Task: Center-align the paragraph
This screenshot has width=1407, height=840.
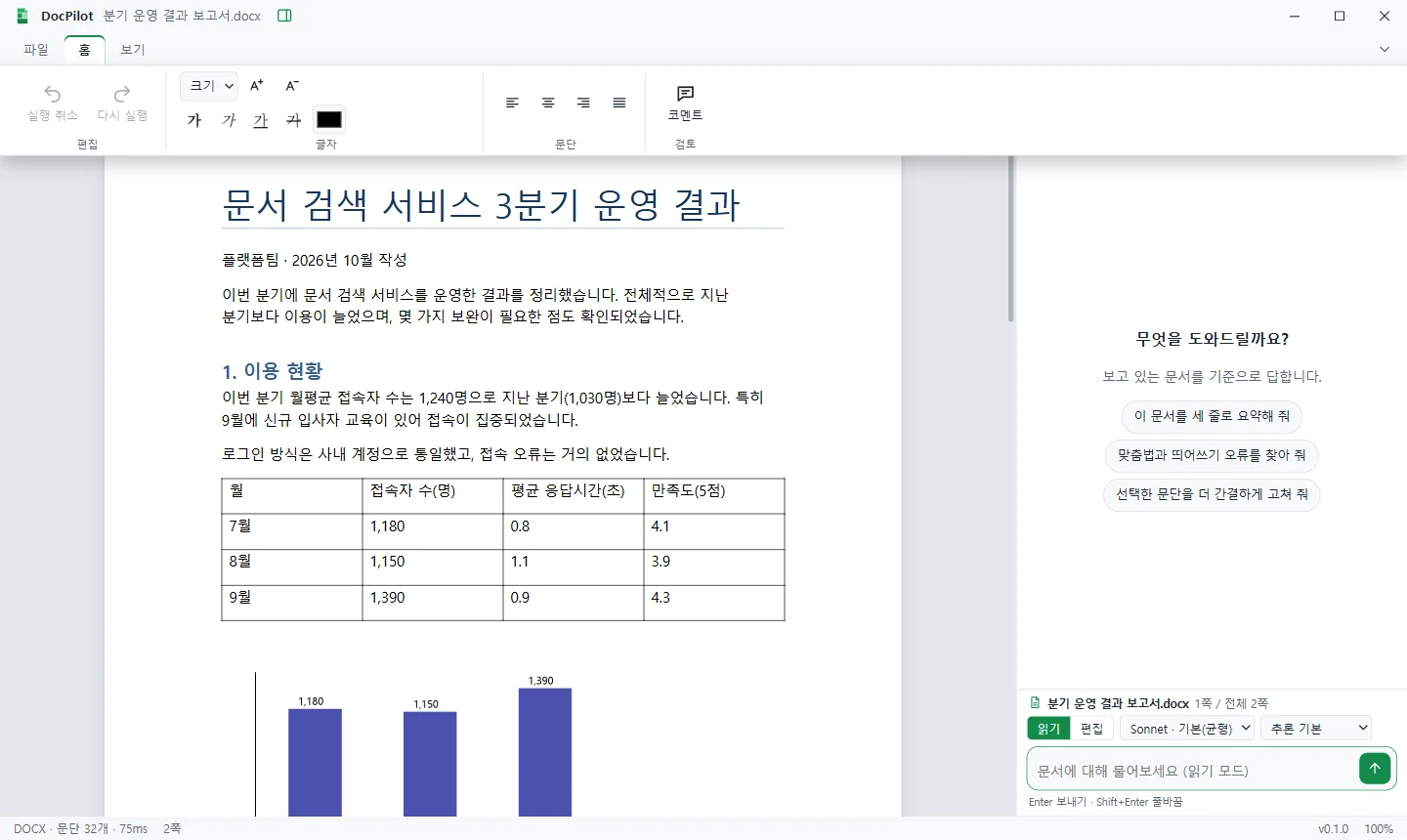Action: [x=548, y=103]
